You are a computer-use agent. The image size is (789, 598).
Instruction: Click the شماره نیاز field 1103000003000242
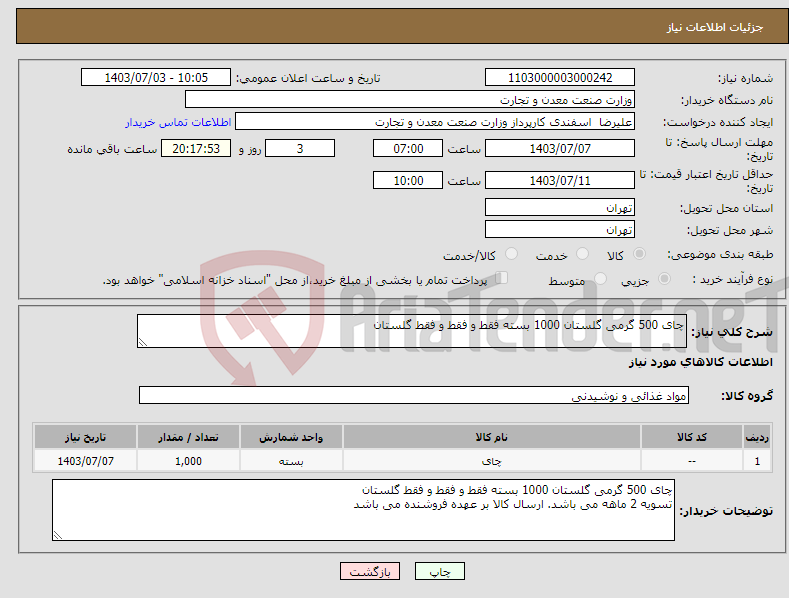tap(560, 78)
